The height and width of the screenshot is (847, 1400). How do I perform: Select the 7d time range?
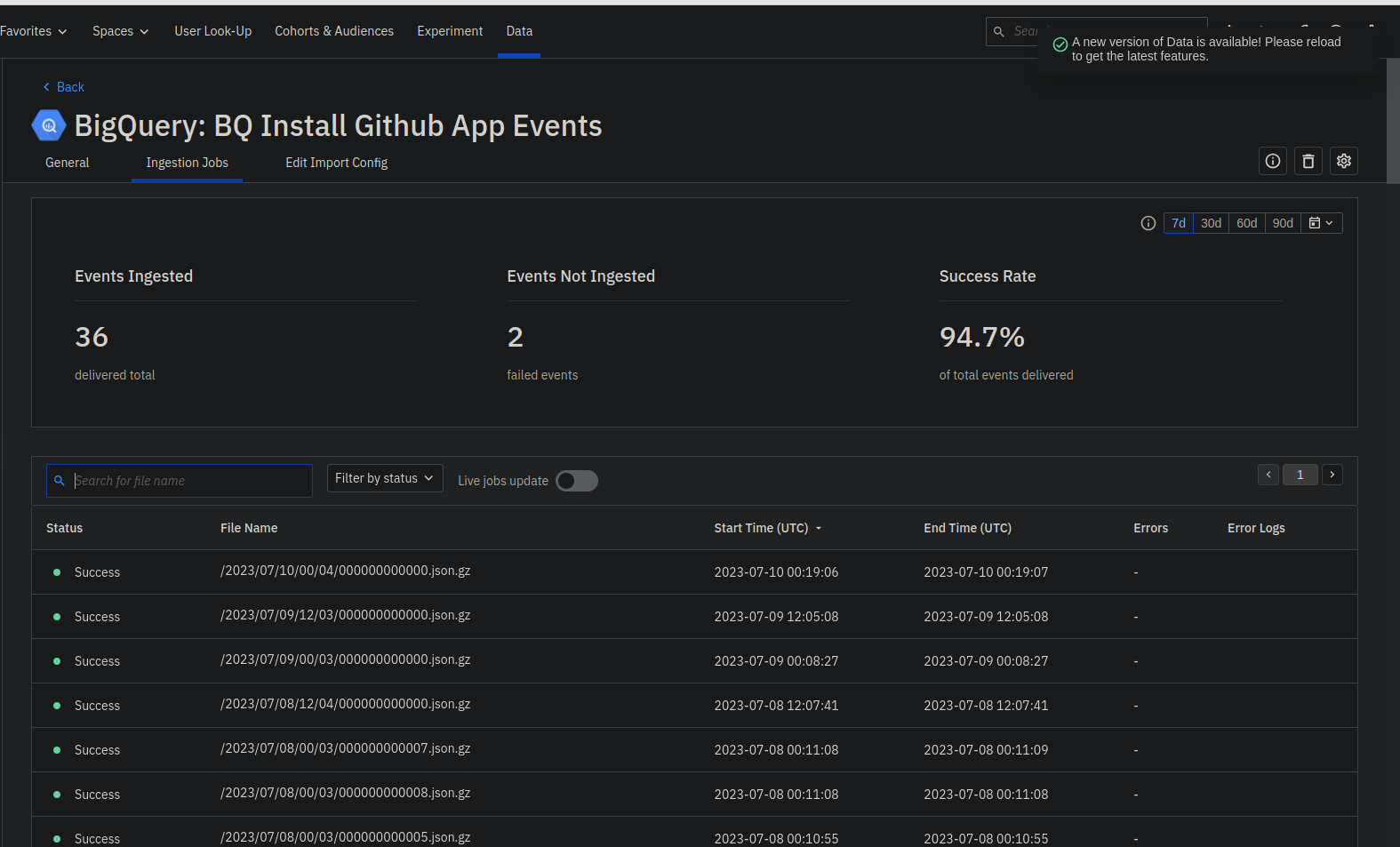(x=1179, y=223)
